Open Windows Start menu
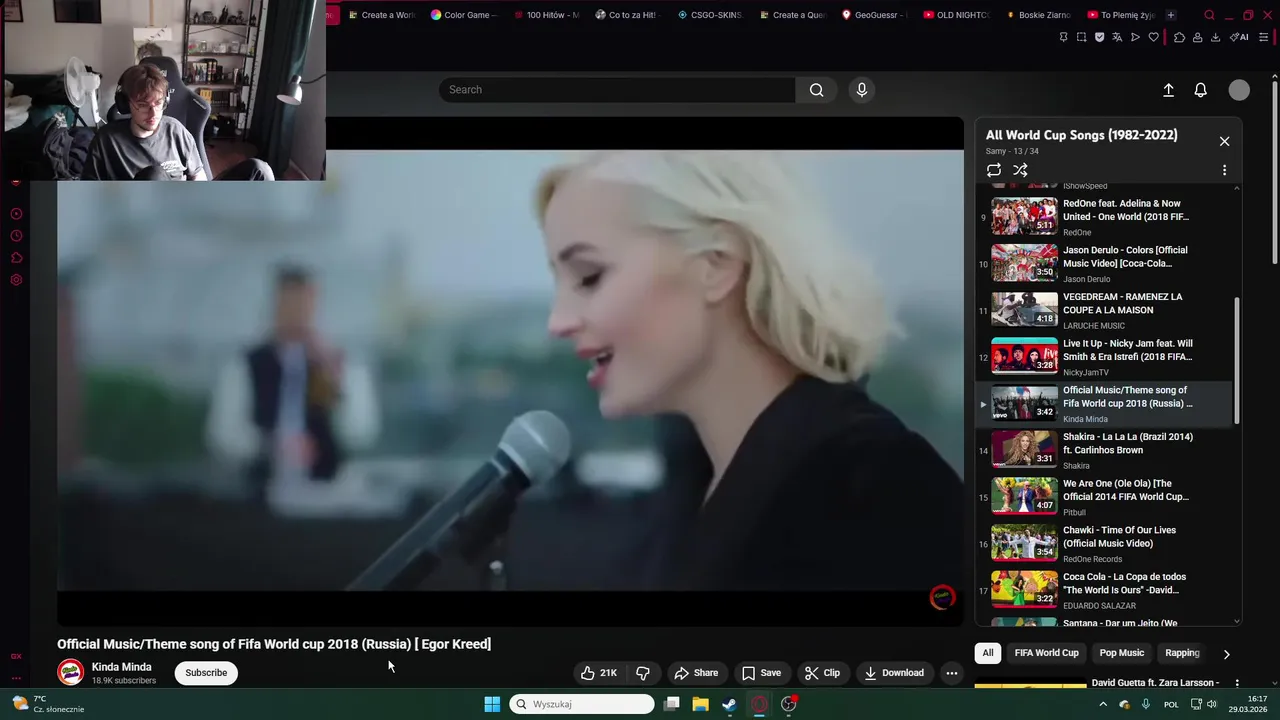The height and width of the screenshot is (720, 1280). [x=492, y=704]
